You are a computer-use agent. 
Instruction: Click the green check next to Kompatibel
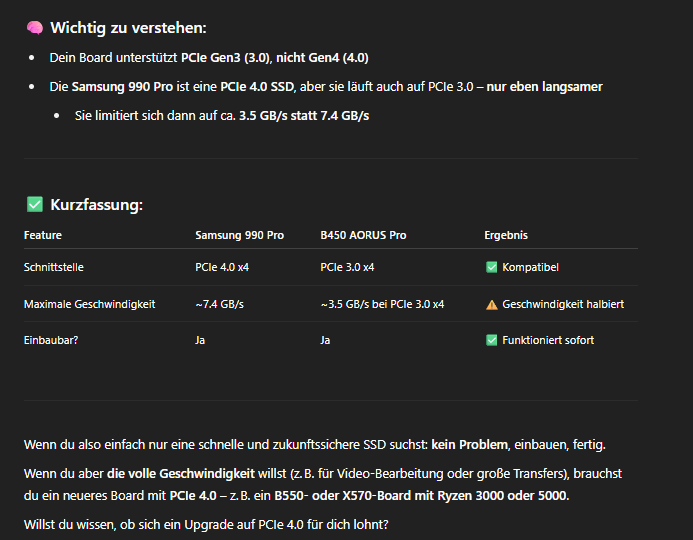coord(491,267)
